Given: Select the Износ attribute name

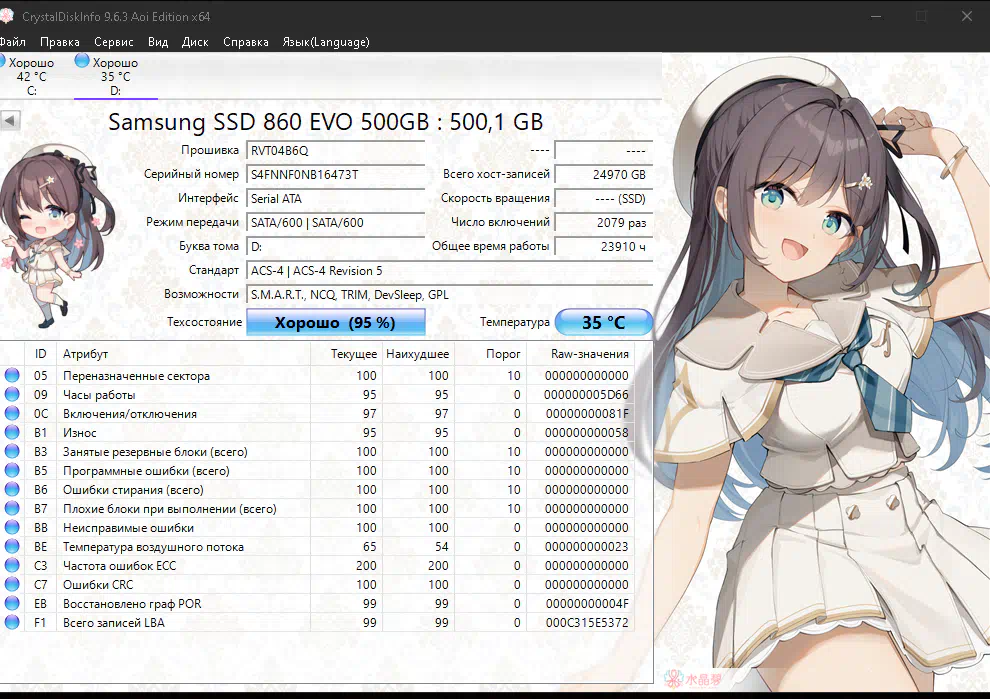Looking at the screenshot, I should pos(80,433).
